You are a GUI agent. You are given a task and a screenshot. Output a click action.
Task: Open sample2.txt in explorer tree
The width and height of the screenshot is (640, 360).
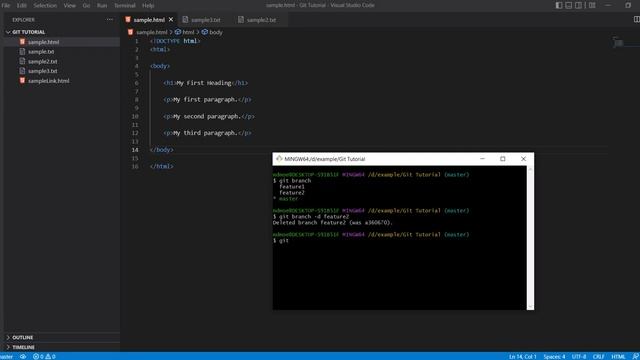click(x=42, y=61)
